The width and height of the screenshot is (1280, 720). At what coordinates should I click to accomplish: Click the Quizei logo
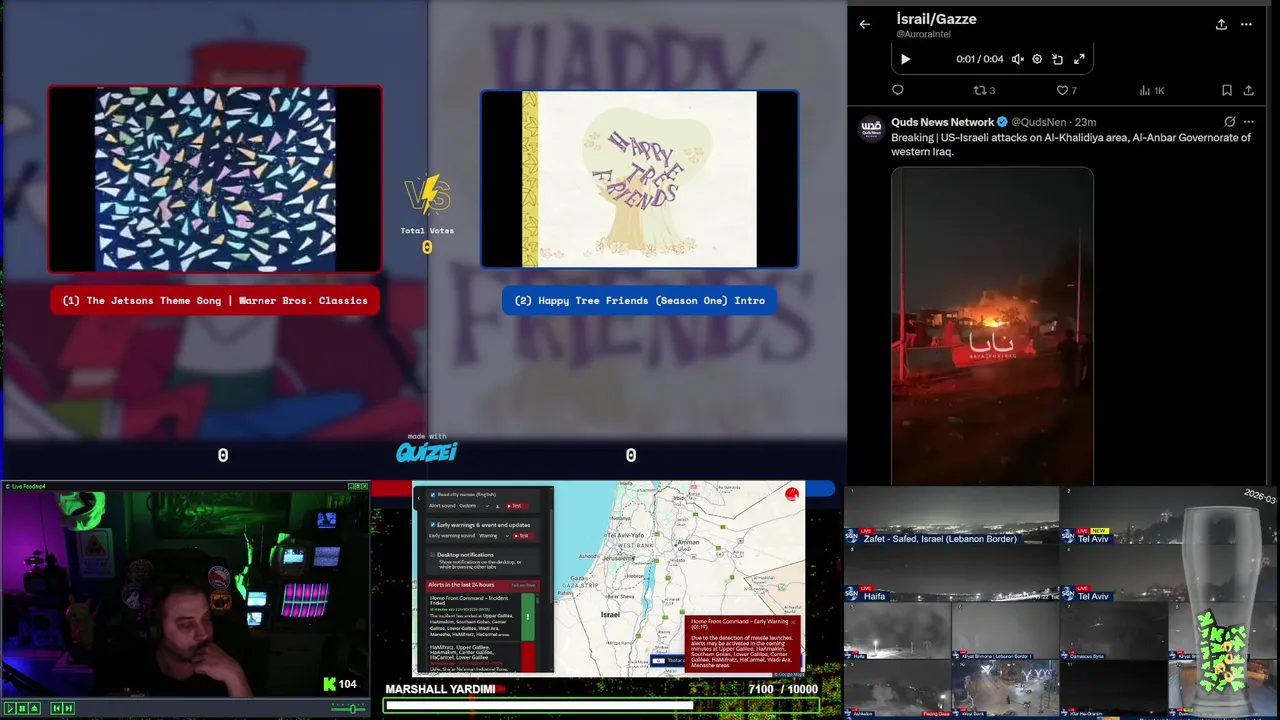[427, 452]
